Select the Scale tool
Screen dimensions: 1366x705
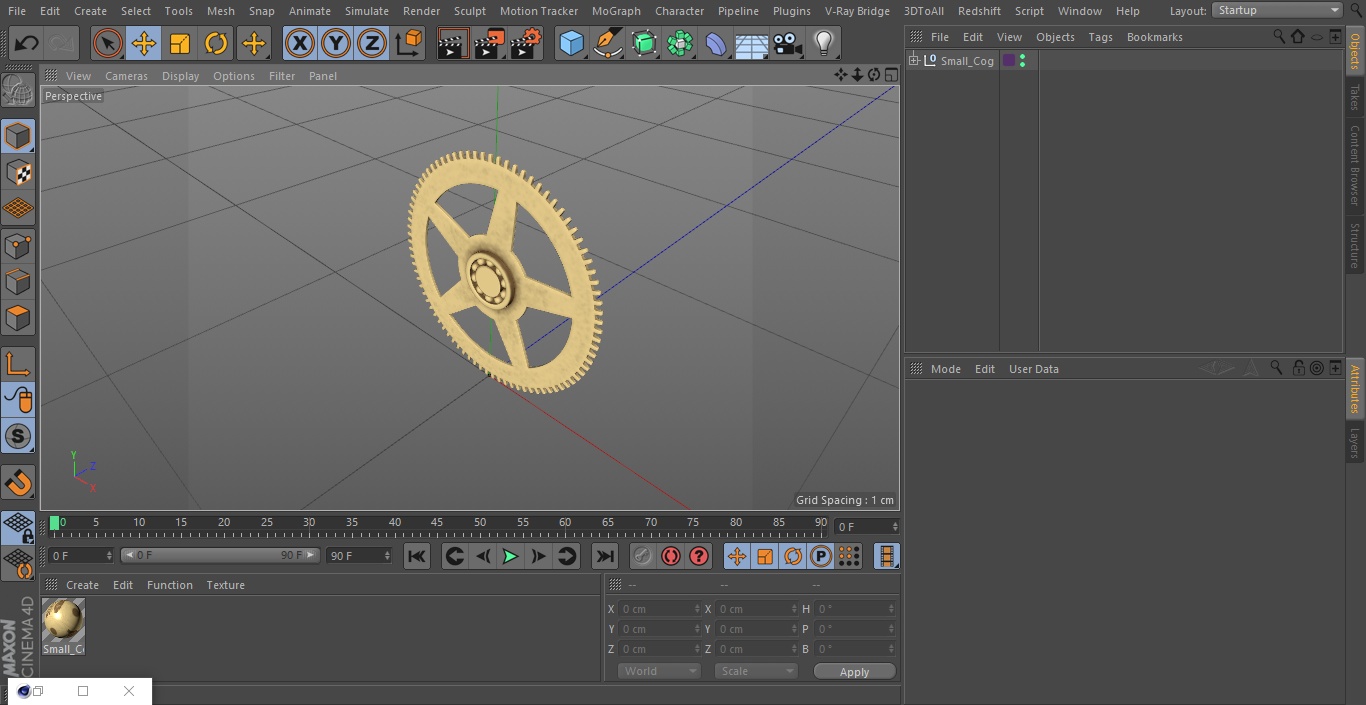click(x=180, y=43)
